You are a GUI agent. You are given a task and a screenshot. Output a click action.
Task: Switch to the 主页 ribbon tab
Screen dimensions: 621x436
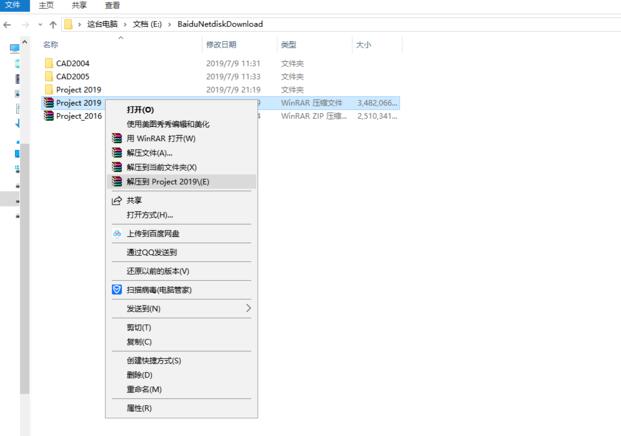[x=46, y=6]
